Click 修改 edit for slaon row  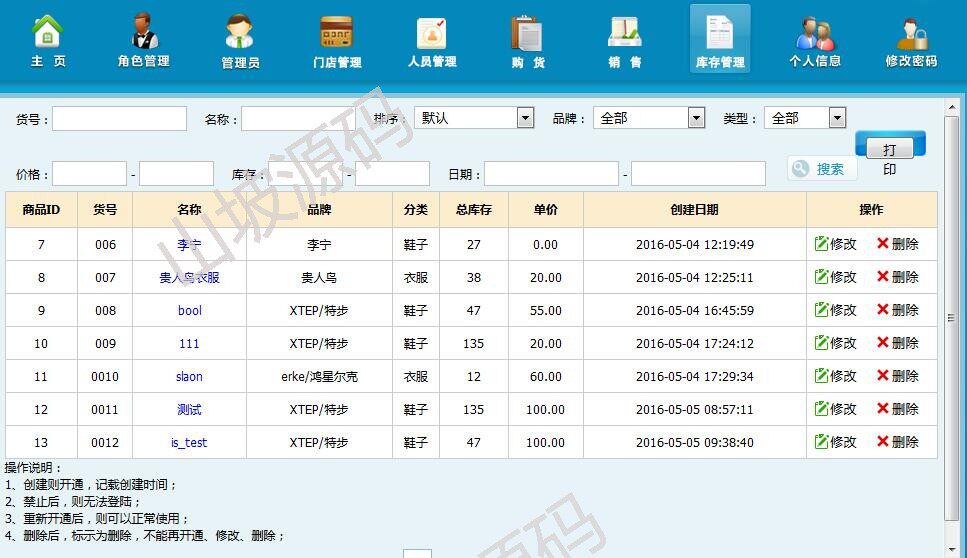[x=836, y=376]
